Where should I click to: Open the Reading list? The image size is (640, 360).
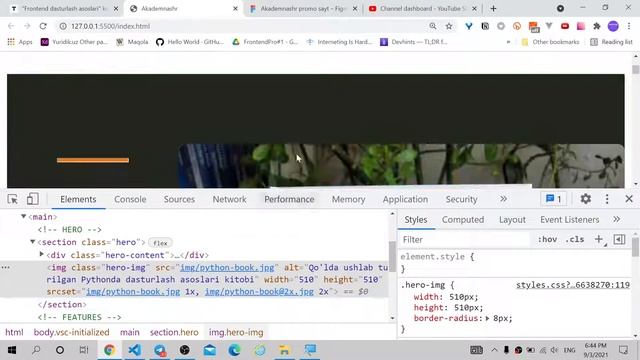point(611,42)
